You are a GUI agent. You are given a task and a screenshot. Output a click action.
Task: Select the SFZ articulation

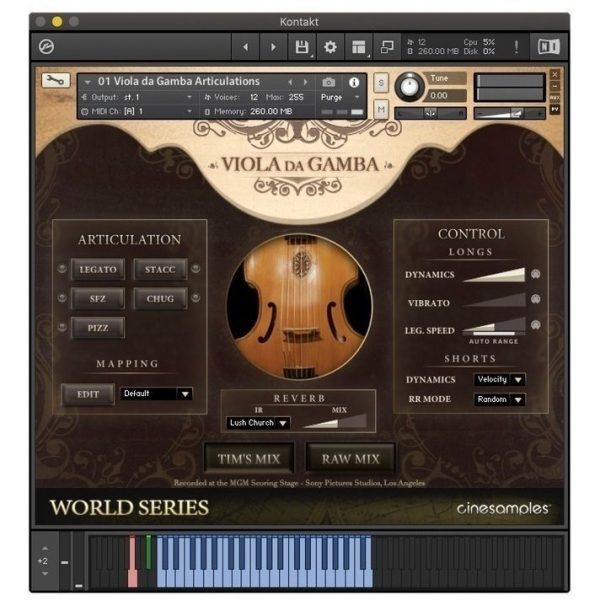pos(98,298)
